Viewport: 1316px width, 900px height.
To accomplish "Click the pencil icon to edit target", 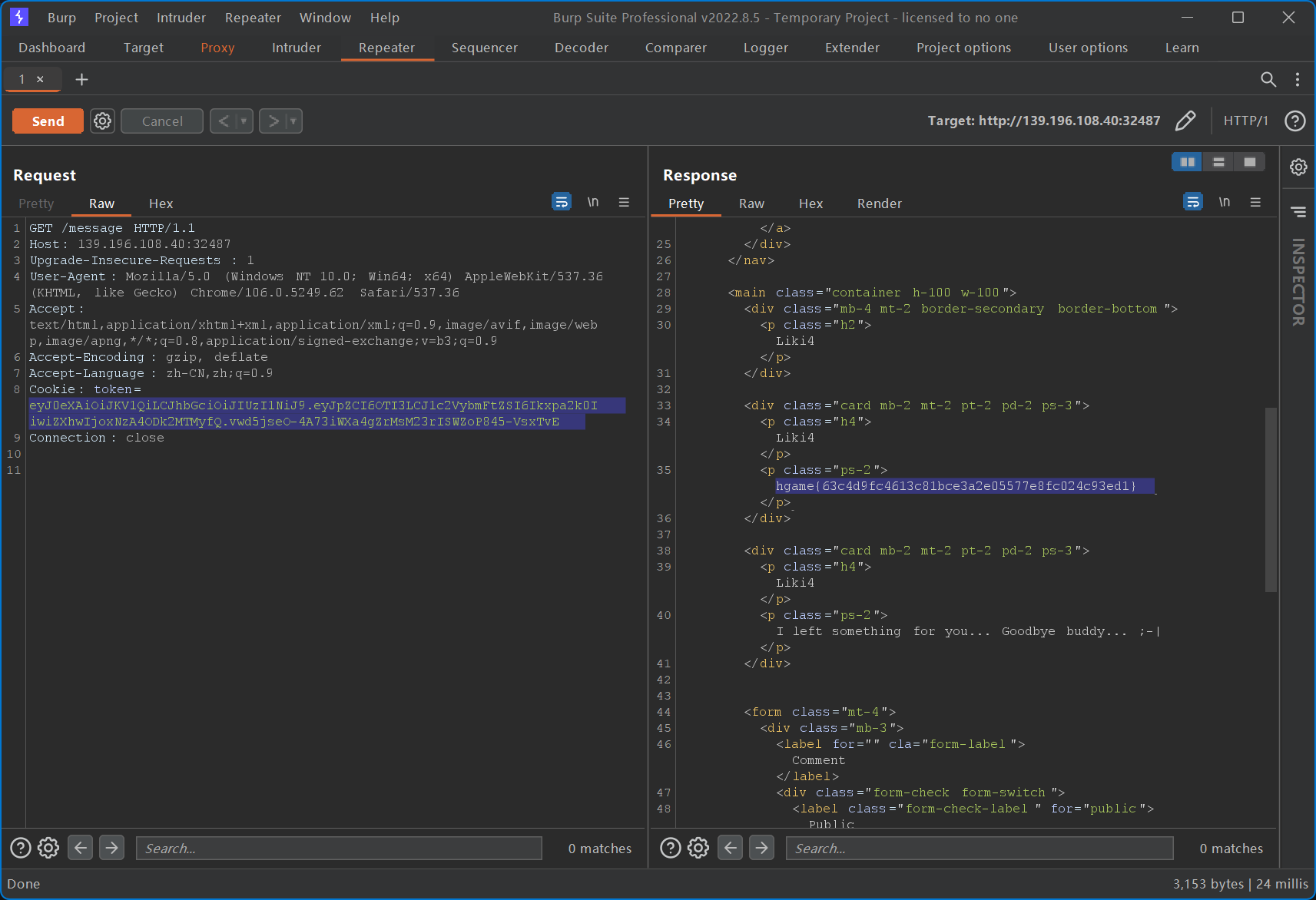I will tap(1185, 121).
